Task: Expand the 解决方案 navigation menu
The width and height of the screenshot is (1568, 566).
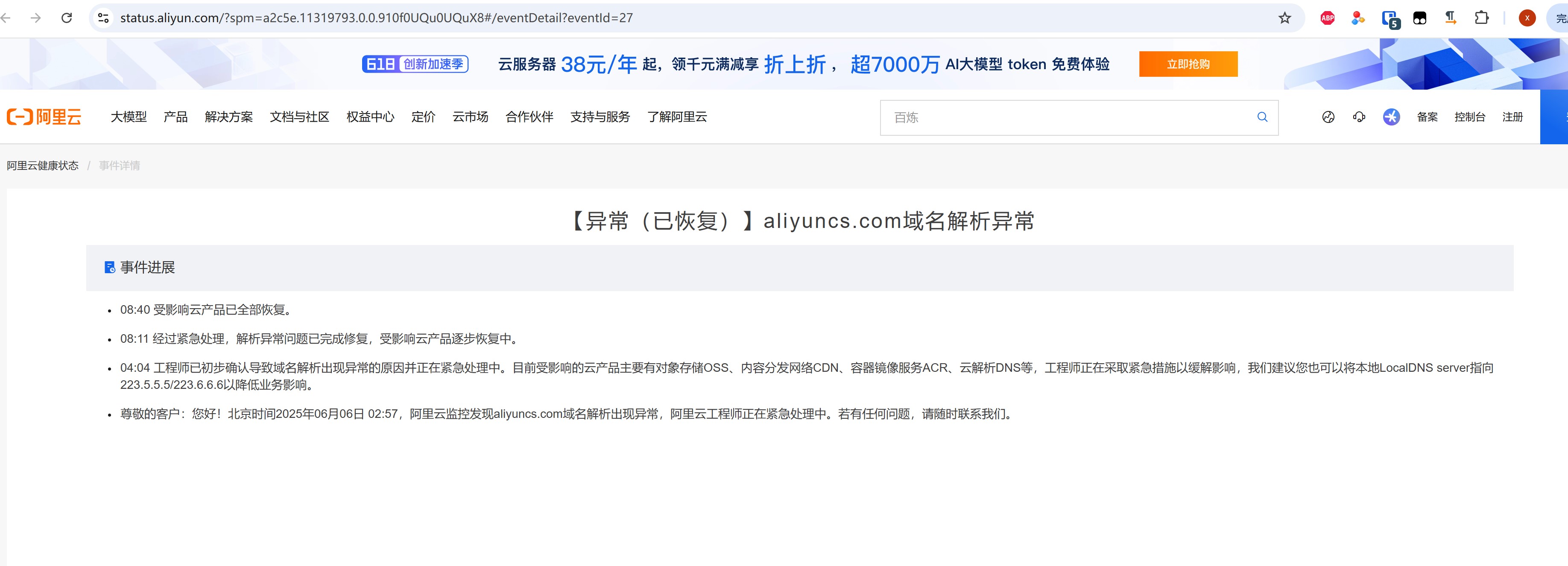Action: point(228,117)
